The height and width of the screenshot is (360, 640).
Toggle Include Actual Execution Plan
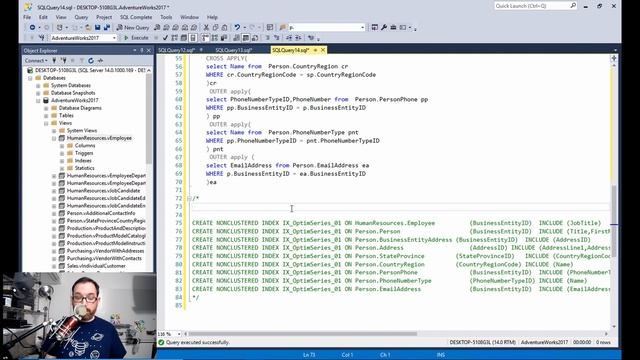[205, 38]
